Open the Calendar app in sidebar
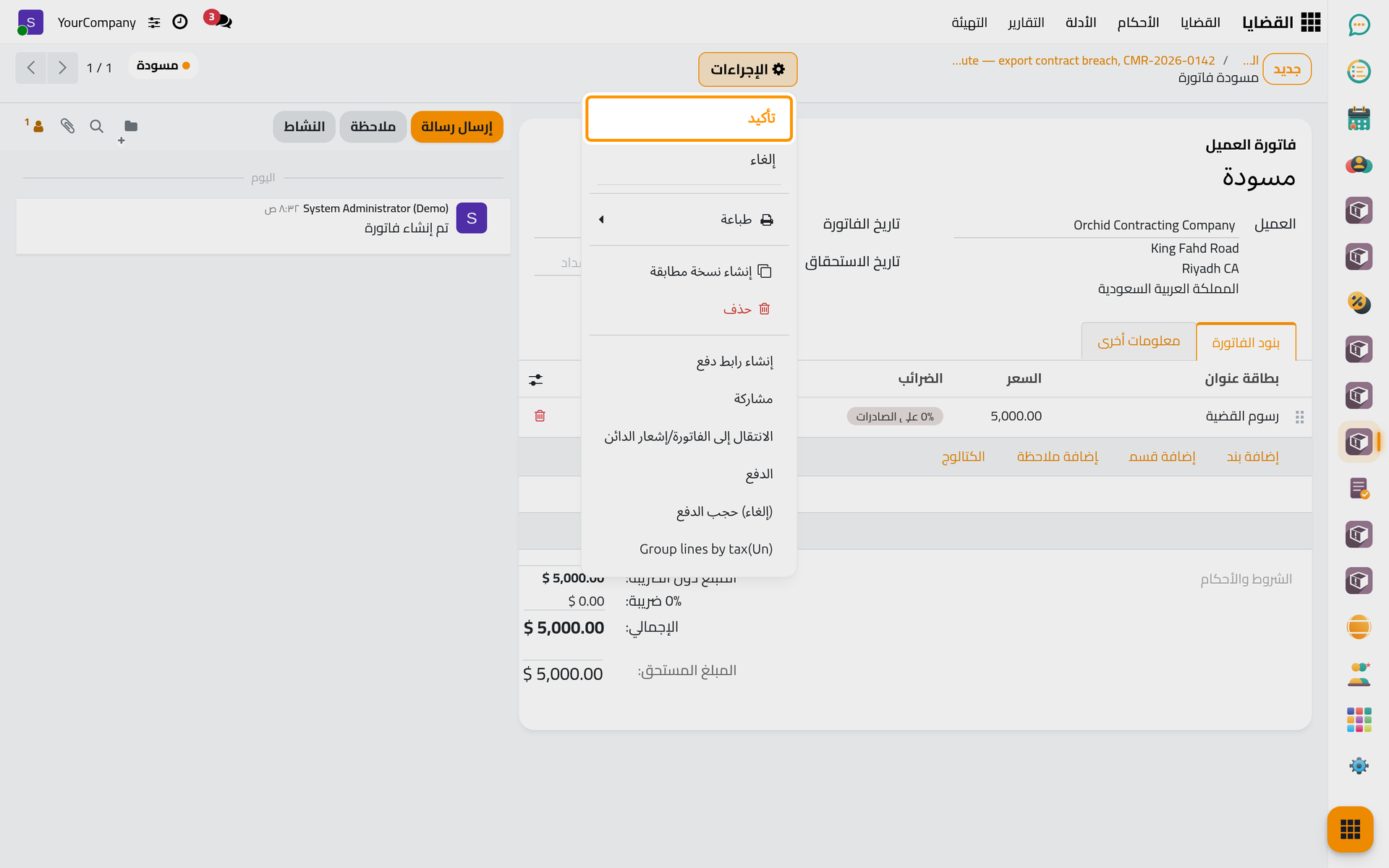The width and height of the screenshot is (1389, 868). pos(1359,118)
